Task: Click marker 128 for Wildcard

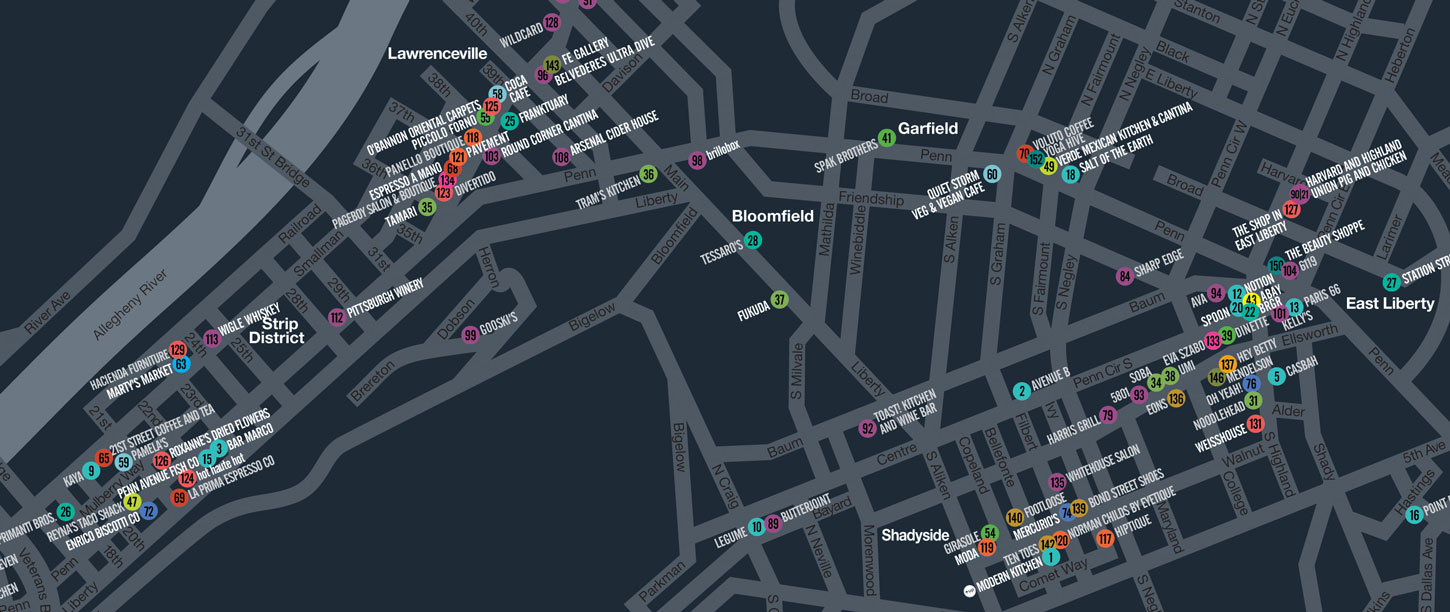Action: 552,23
